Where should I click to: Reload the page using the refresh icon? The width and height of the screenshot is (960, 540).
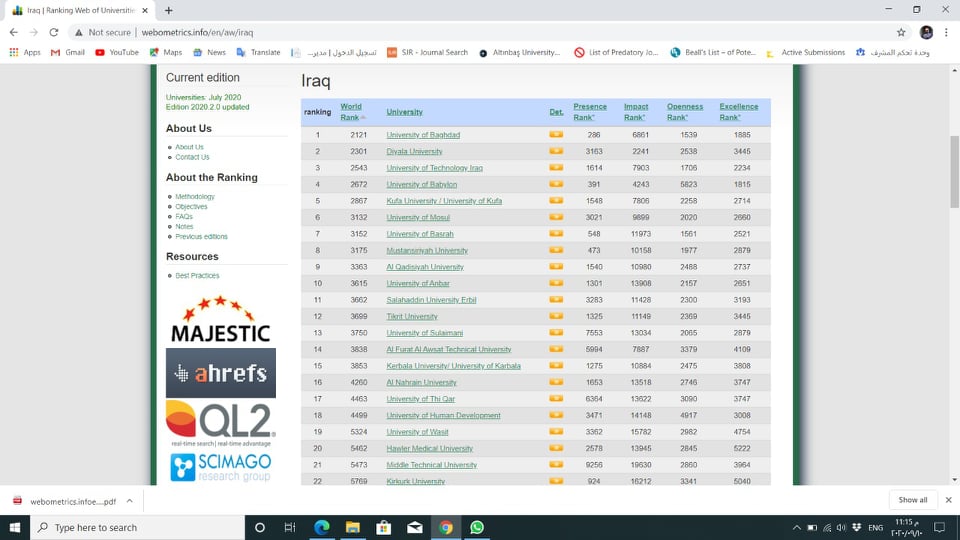pyautogui.click(x=58, y=32)
